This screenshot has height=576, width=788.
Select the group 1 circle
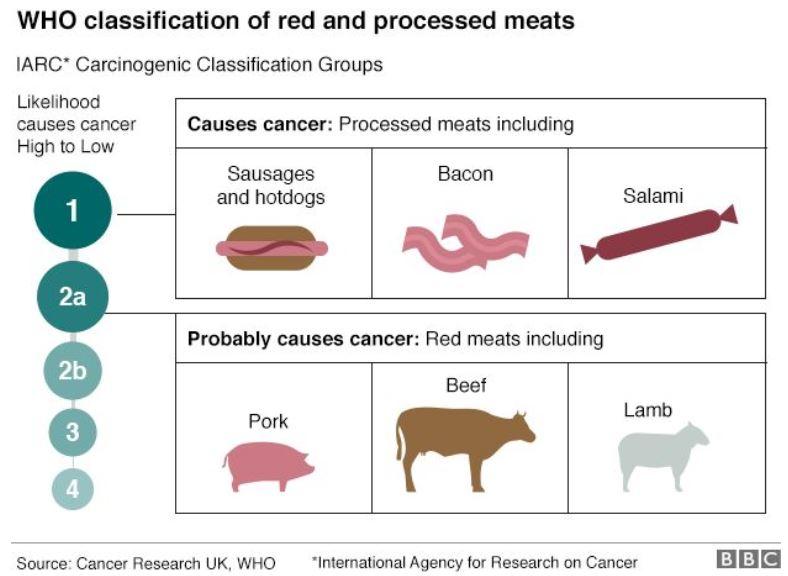[72, 211]
